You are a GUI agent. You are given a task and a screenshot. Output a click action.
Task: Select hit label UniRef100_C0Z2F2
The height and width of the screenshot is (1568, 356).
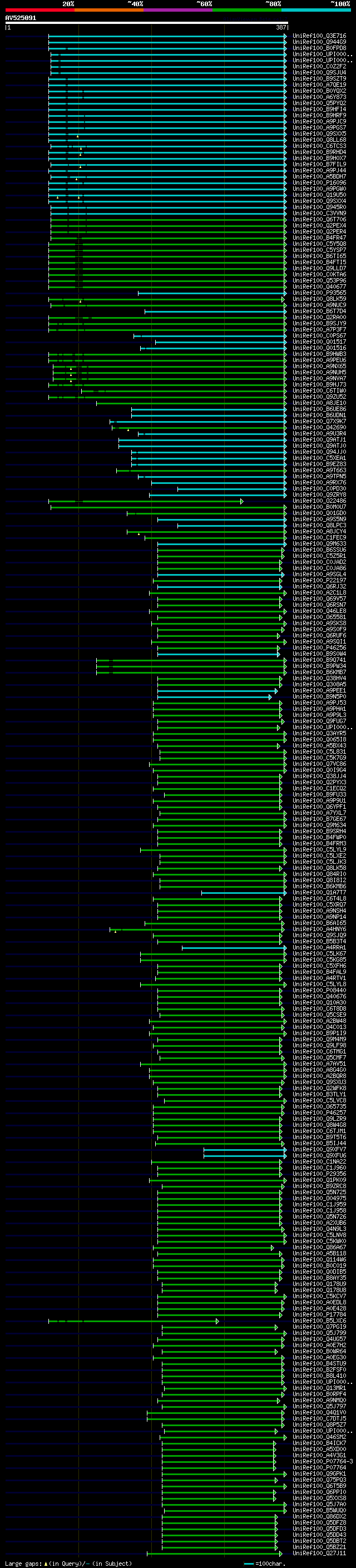click(x=319, y=66)
